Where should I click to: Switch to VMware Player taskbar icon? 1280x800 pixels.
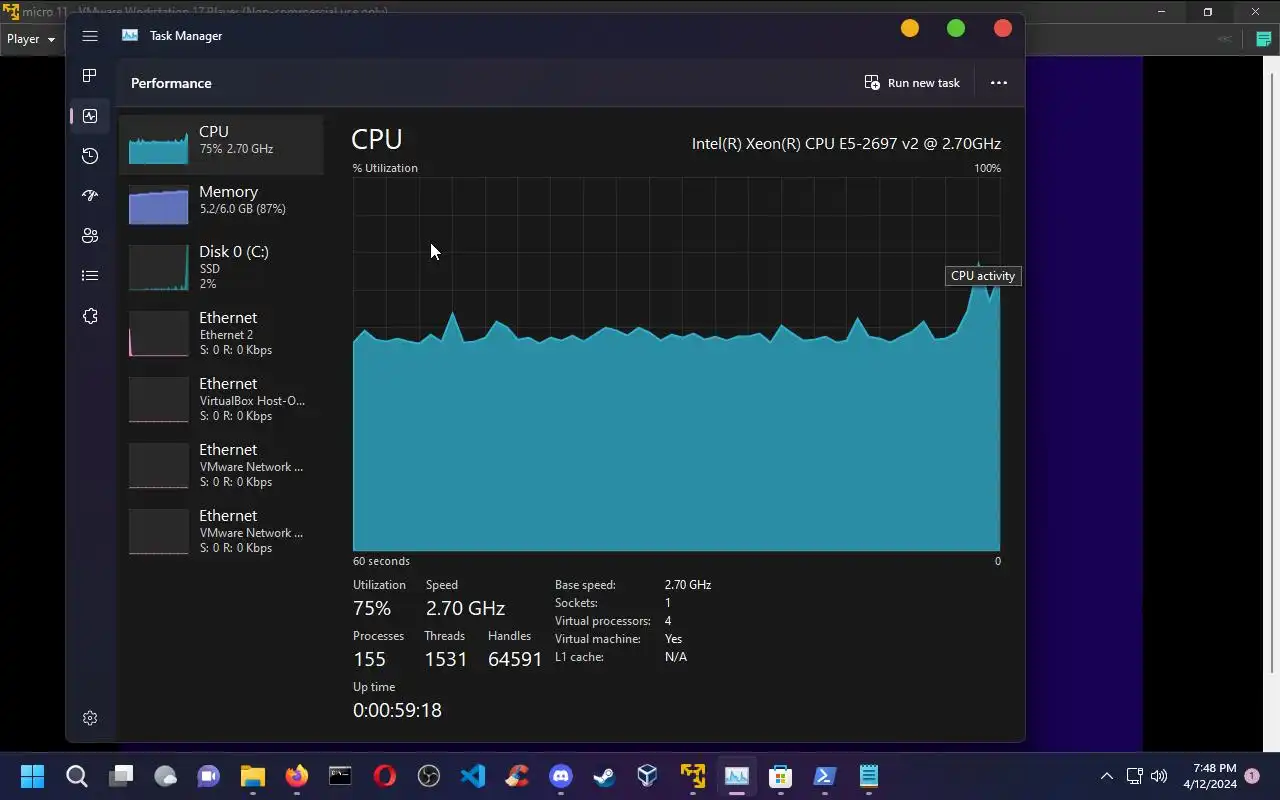click(693, 776)
